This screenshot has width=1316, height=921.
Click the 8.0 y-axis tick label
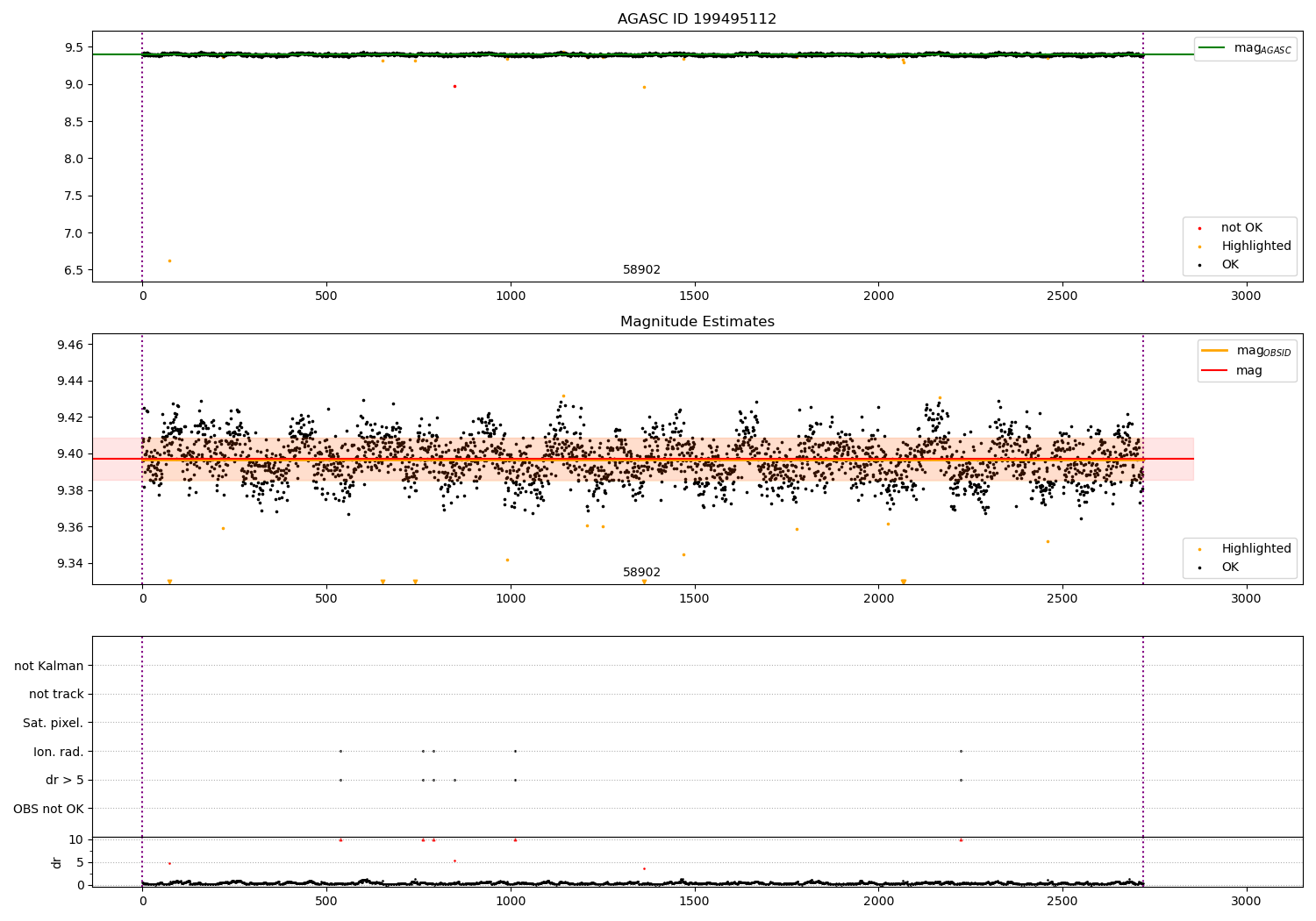click(74, 159)
